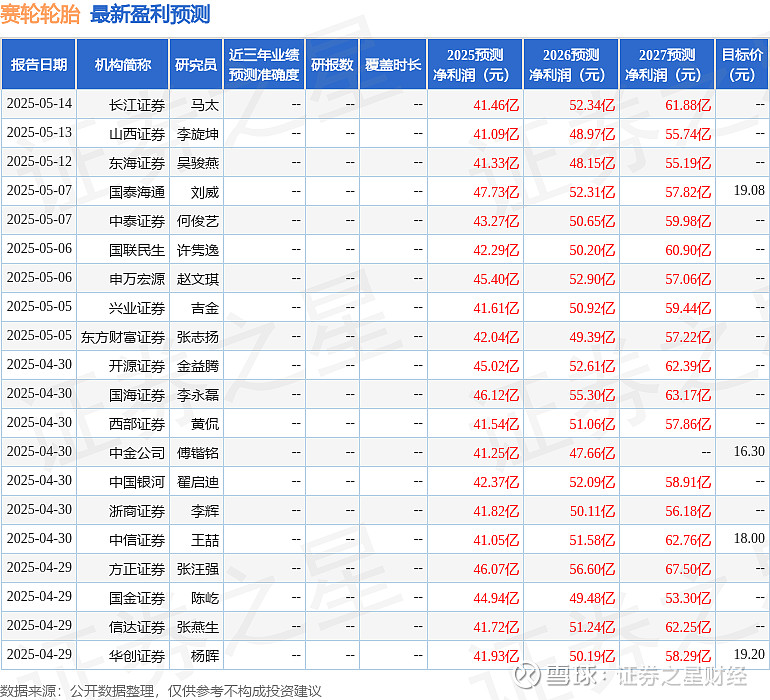Click the 近三年业绩预测准确度 column header

click(x=264, y=64)
